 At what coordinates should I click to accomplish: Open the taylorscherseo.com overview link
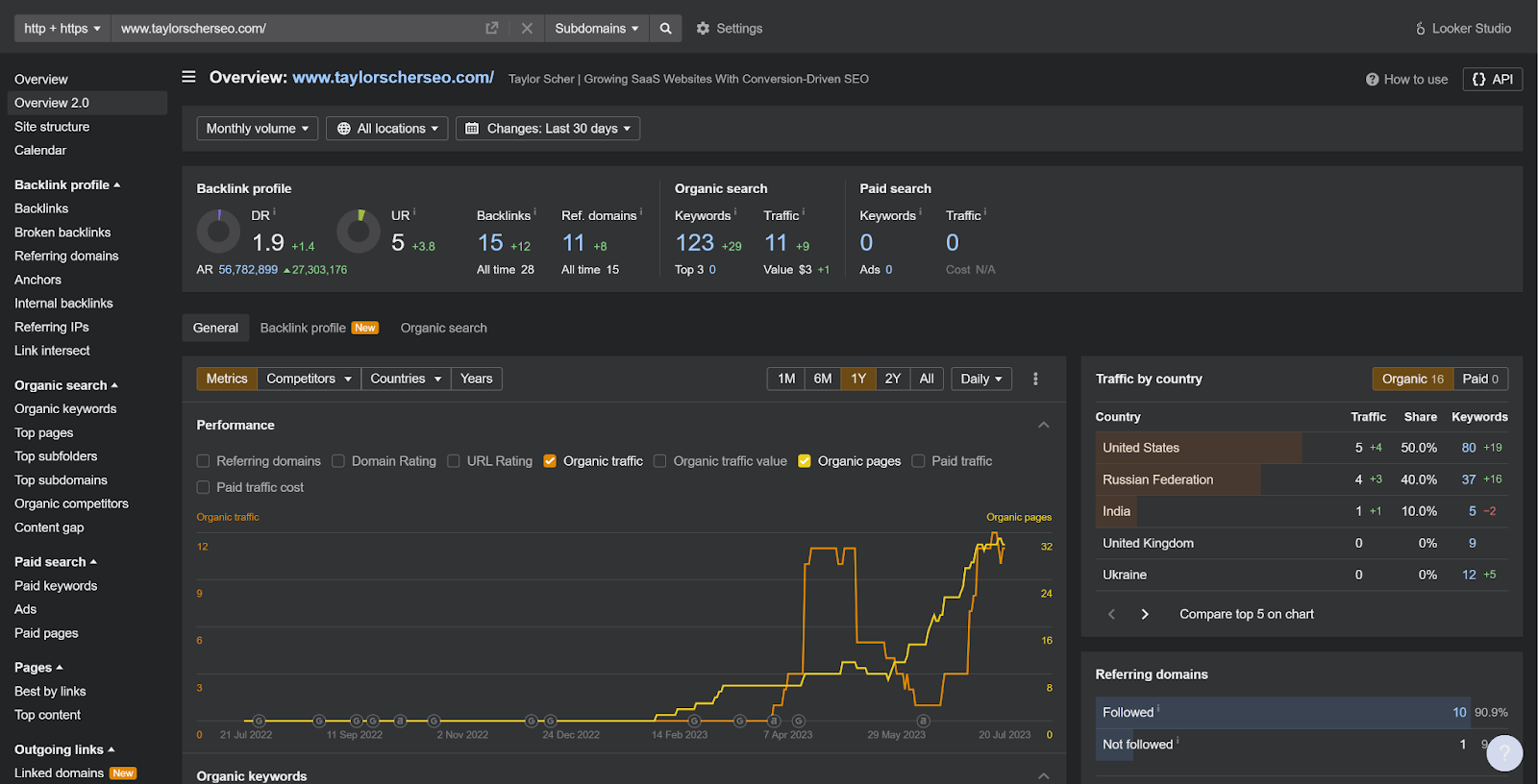tap(393, 78)
